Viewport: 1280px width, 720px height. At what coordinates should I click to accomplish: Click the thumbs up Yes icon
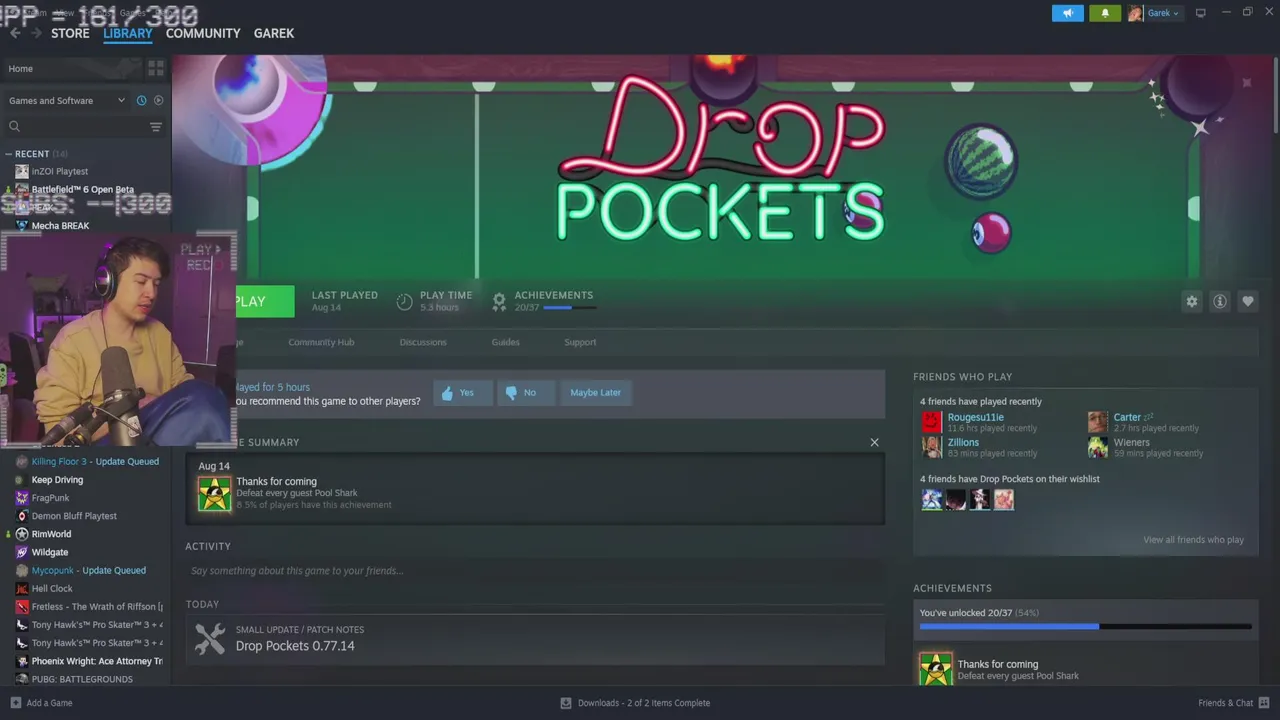point(447,393)
